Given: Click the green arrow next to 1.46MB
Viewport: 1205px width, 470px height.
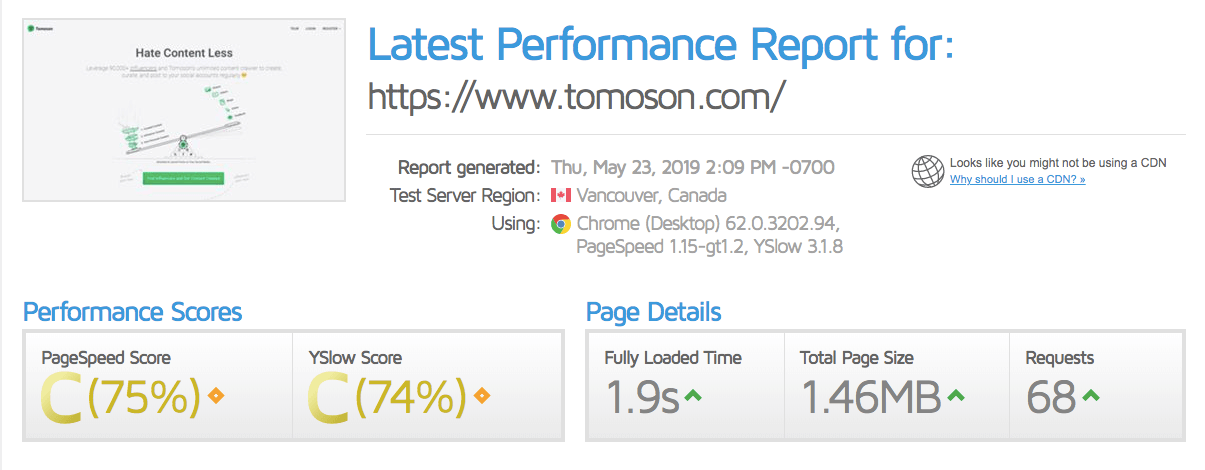Looking at the screenshot, I should pos(955,396).
